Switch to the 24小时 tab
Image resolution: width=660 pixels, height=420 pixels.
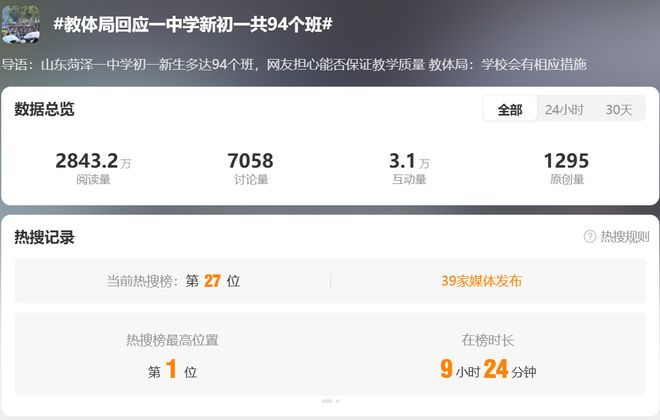point(564,109)
